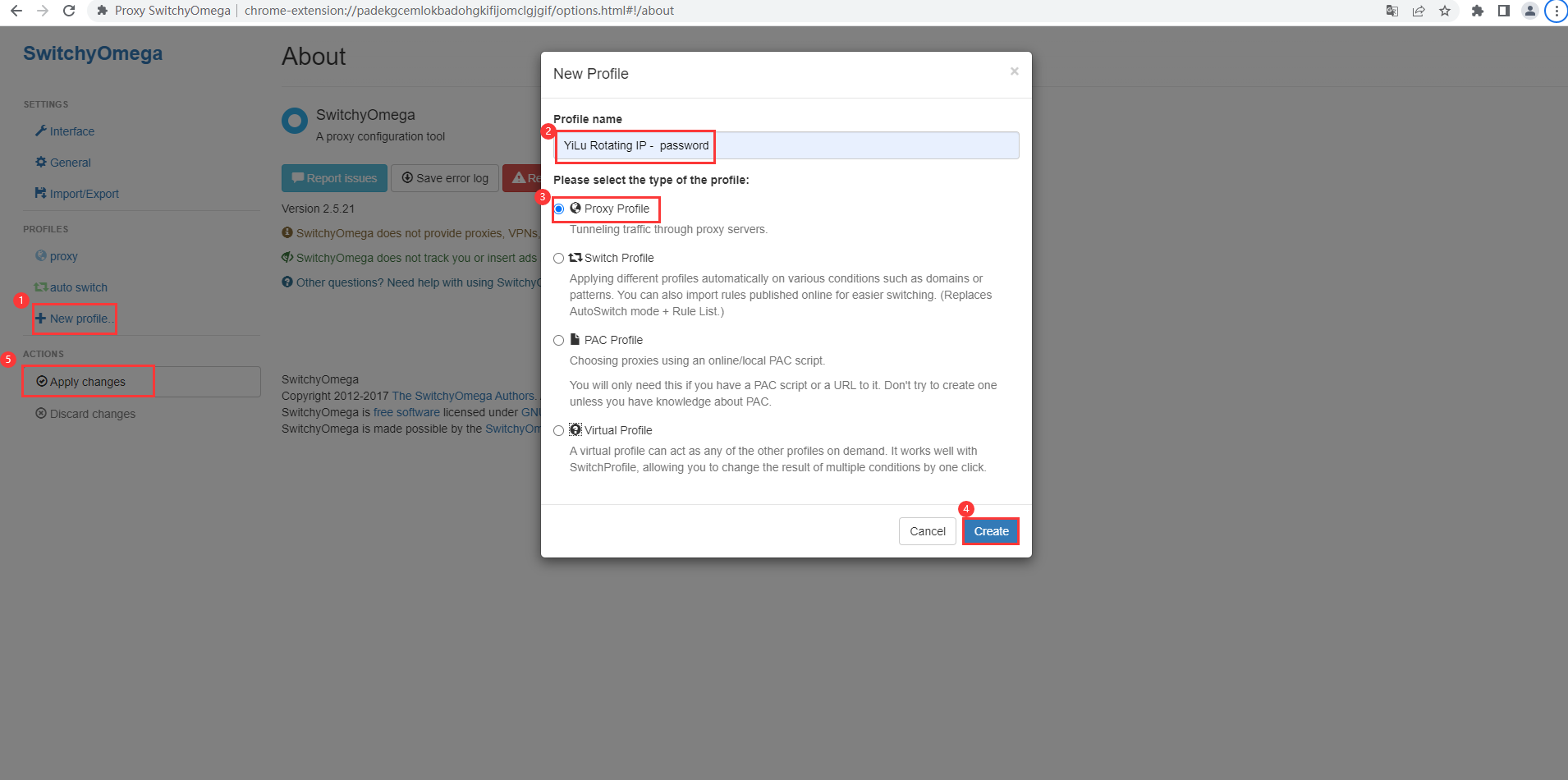Image resolution: width=1568 pixels, height=780 pixels.
Task: Close the New Profile dialog with X
Action: [1015, 71]
